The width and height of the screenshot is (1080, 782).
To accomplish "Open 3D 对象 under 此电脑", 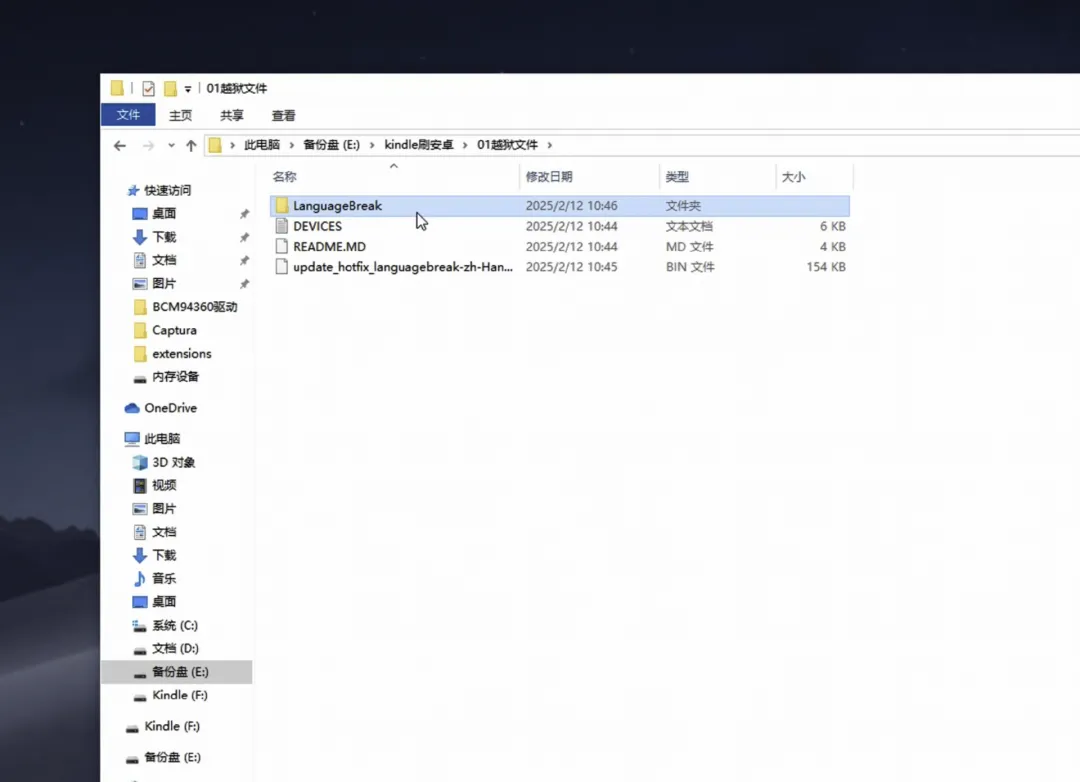I will click(x=174, y=462).
